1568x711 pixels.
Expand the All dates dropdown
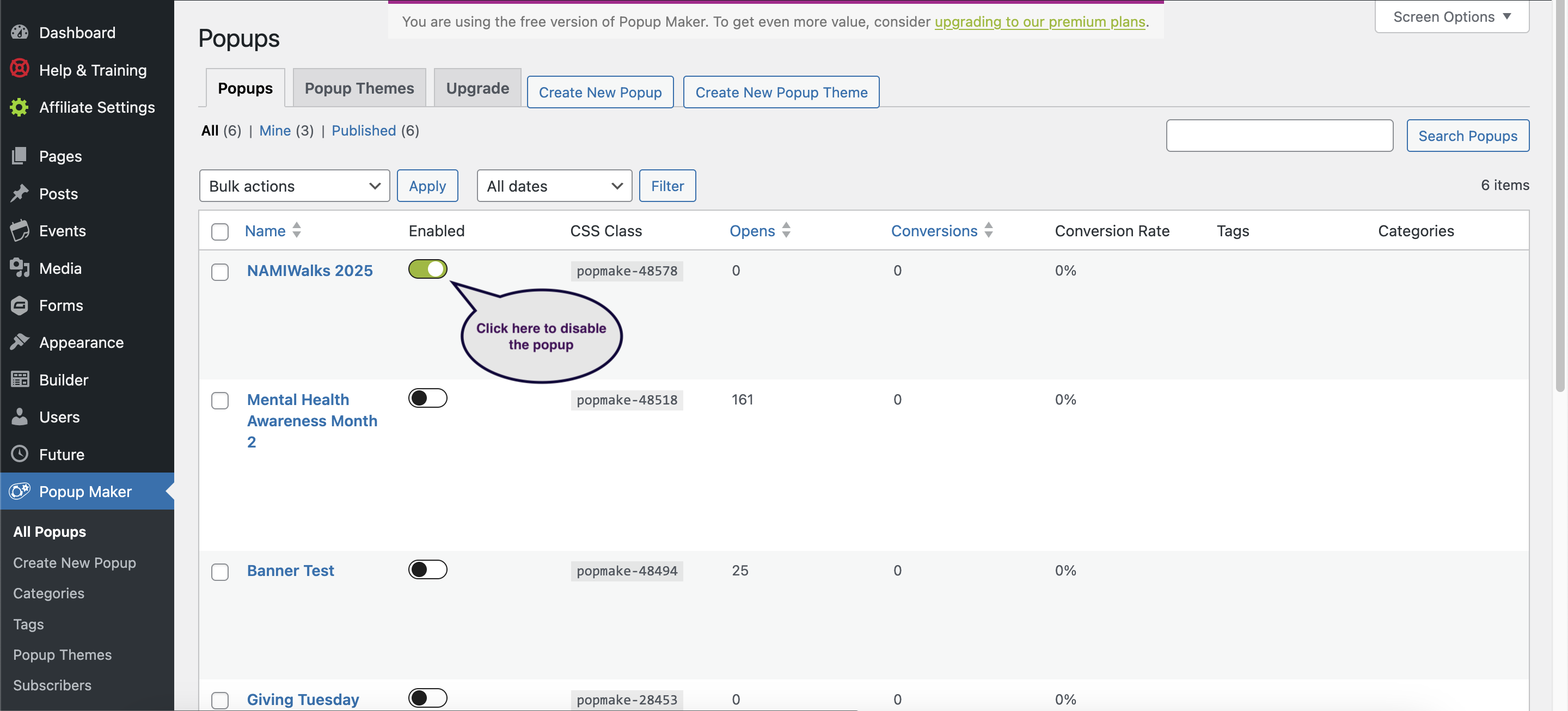pos(554,186)
